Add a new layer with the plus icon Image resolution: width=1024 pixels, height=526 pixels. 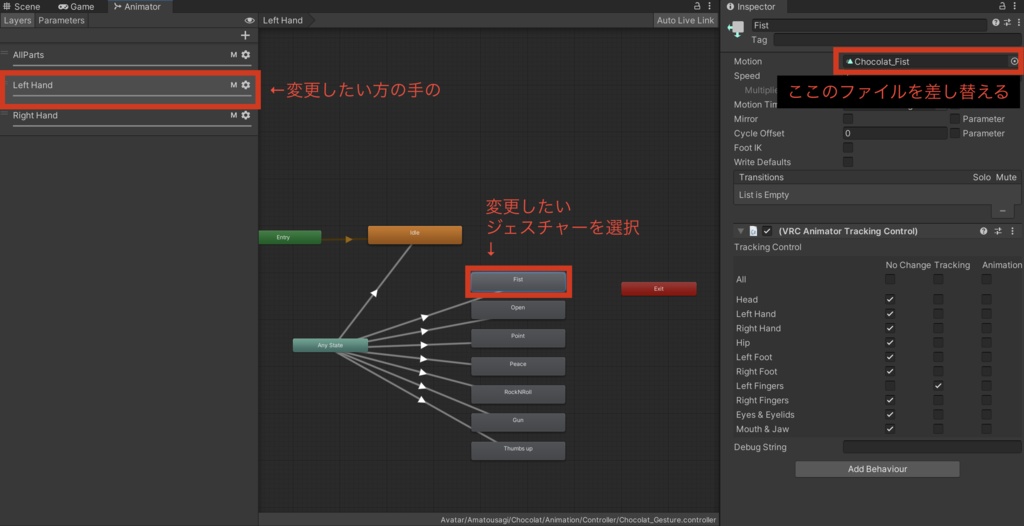click(246, 35)
